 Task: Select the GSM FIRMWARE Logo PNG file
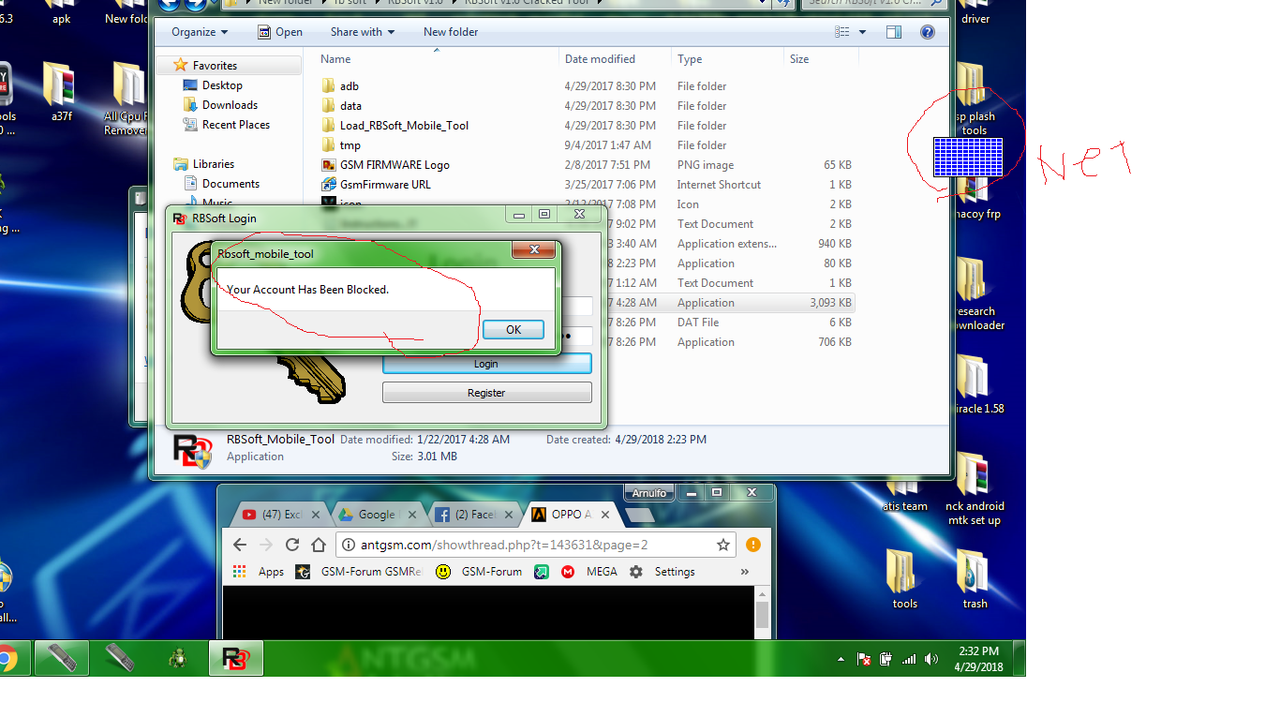(x=394, y=165)
